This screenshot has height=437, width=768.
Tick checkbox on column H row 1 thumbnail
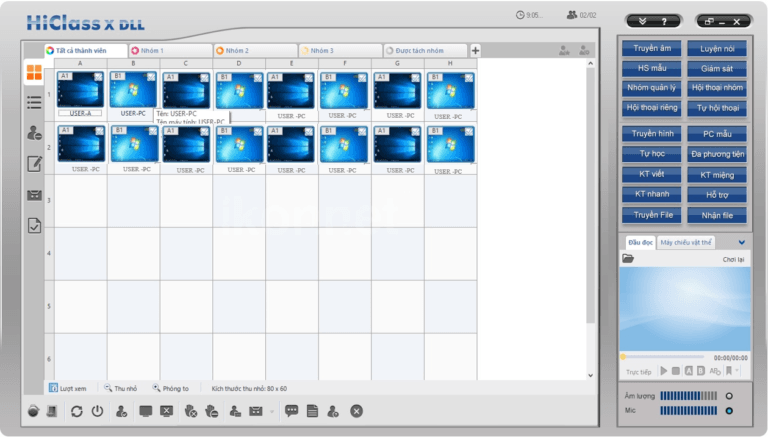469,78
